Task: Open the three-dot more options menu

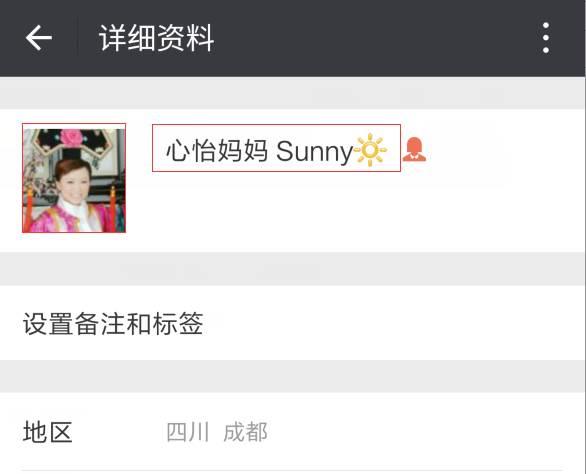Action: click(x=546, y=38)
